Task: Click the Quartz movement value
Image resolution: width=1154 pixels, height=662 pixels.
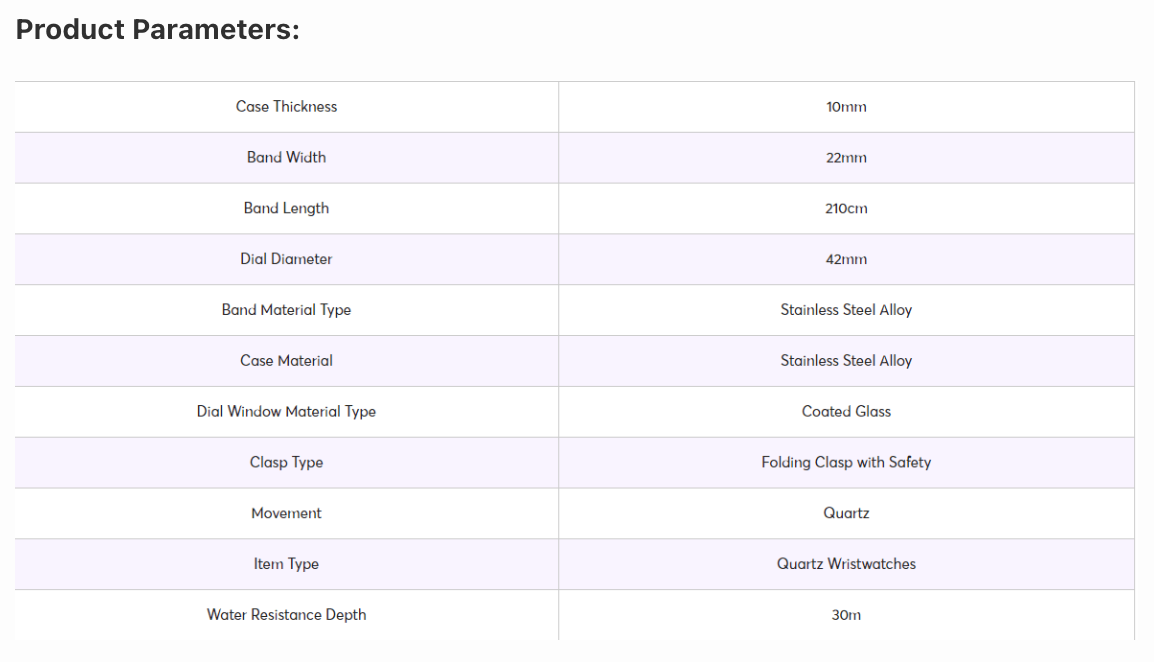Action: tap(846, 513)
